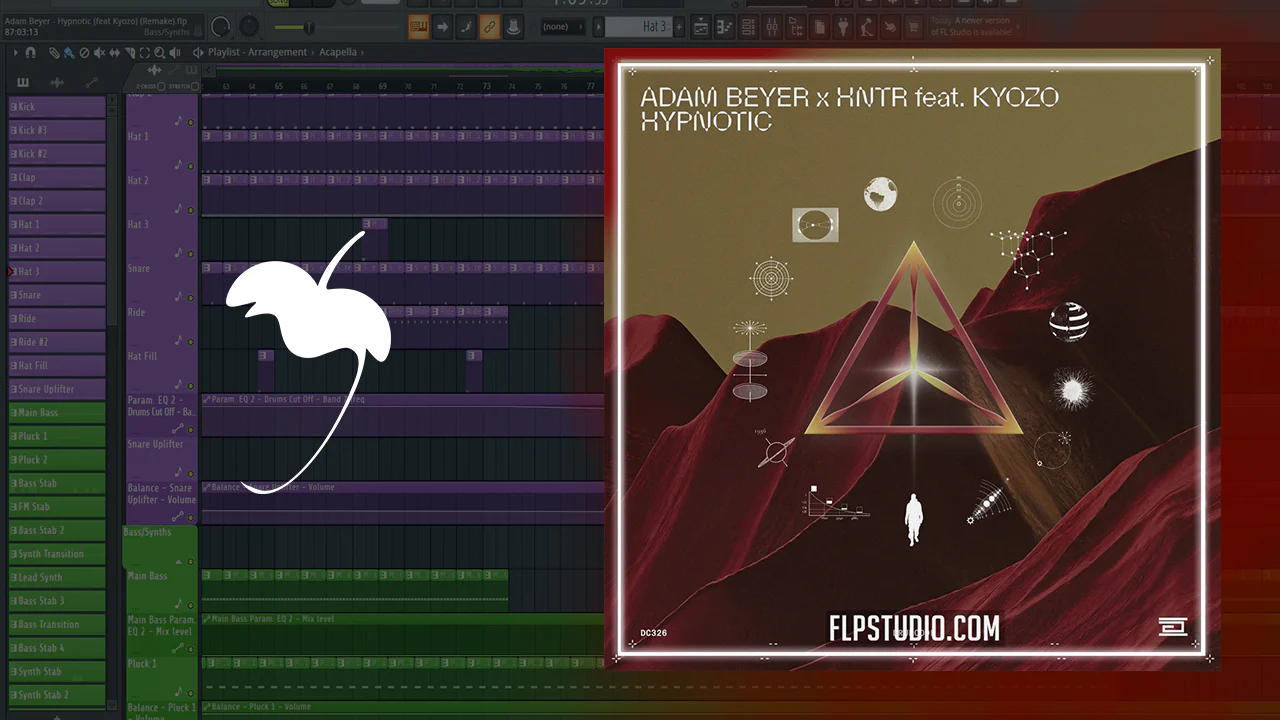1280x720 pixels.
Task: Select the Slip tool in Playlist
Action: point(113,52)
